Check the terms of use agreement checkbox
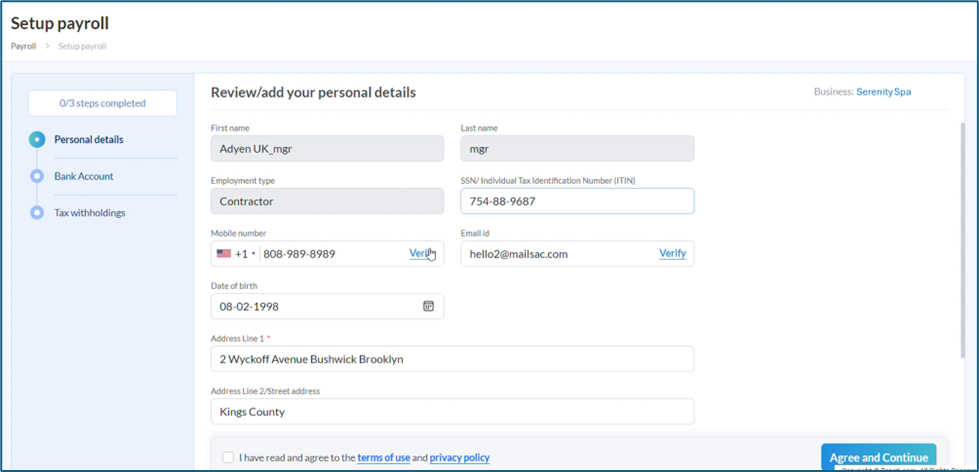 point(228,458)
